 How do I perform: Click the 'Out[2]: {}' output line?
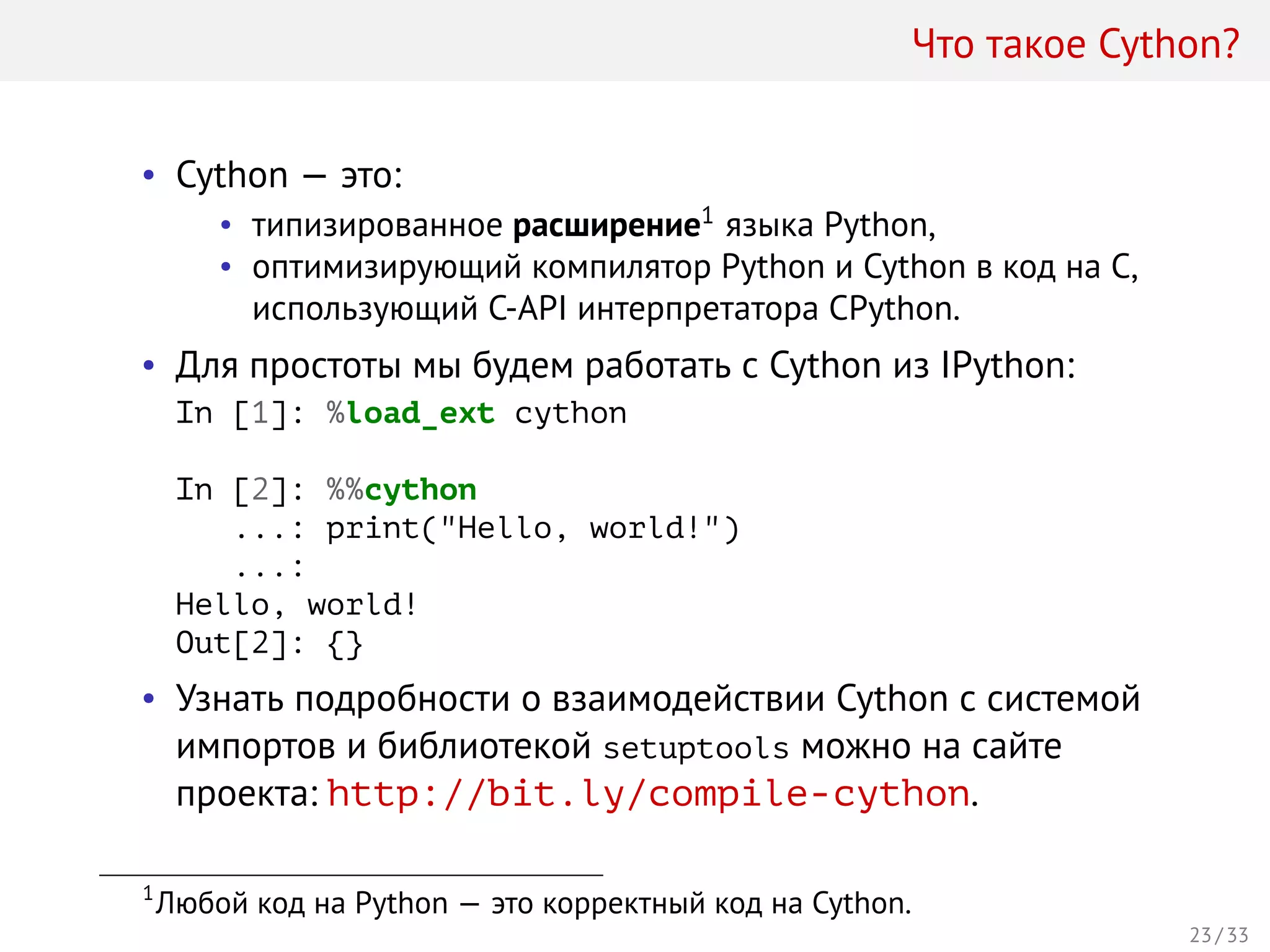[269, 644]
